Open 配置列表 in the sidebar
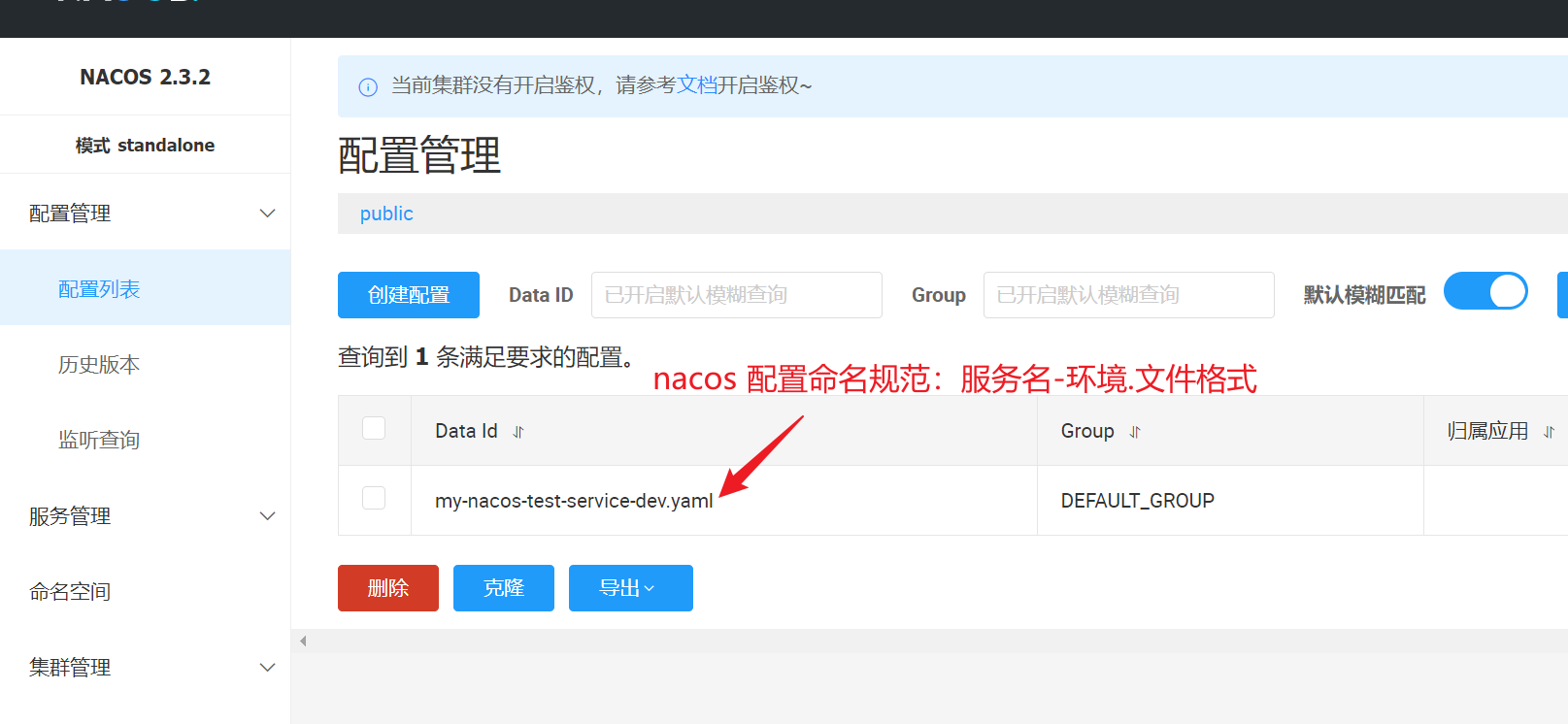 tap(146, 288)
